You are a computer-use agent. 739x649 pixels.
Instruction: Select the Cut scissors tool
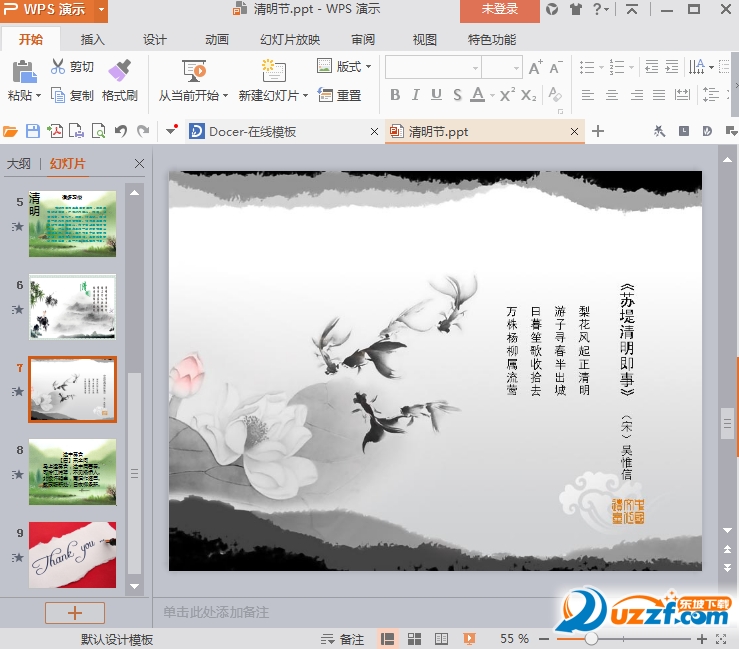coord(57,66)
